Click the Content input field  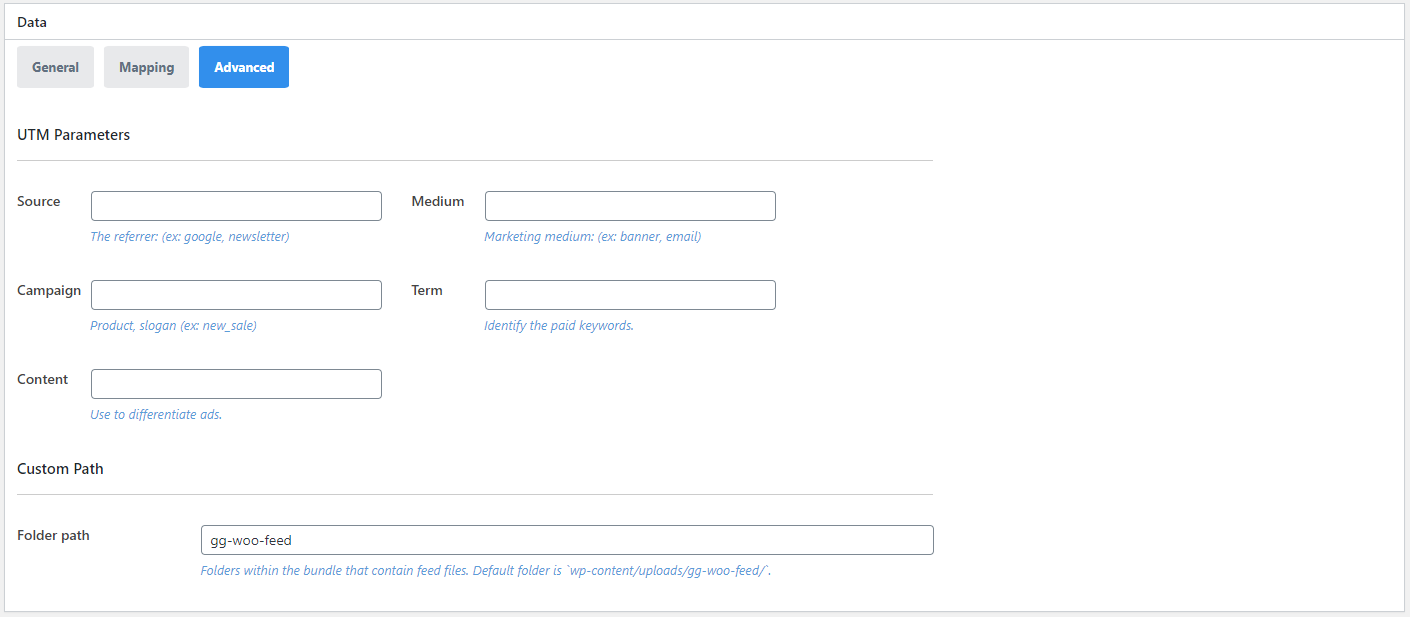(x=236, y=384)
